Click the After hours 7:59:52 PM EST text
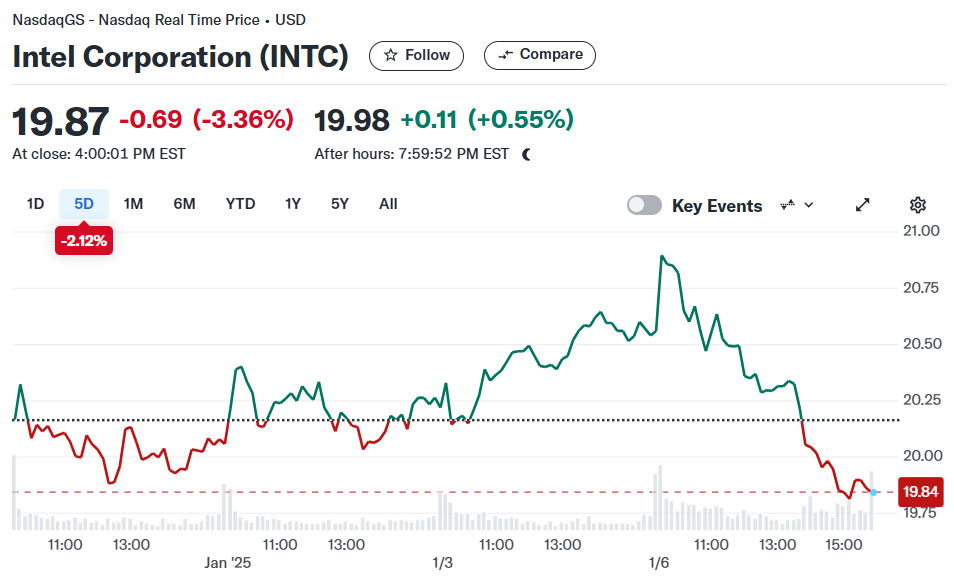This screenshot has height=582, width=954. point(411,154)
